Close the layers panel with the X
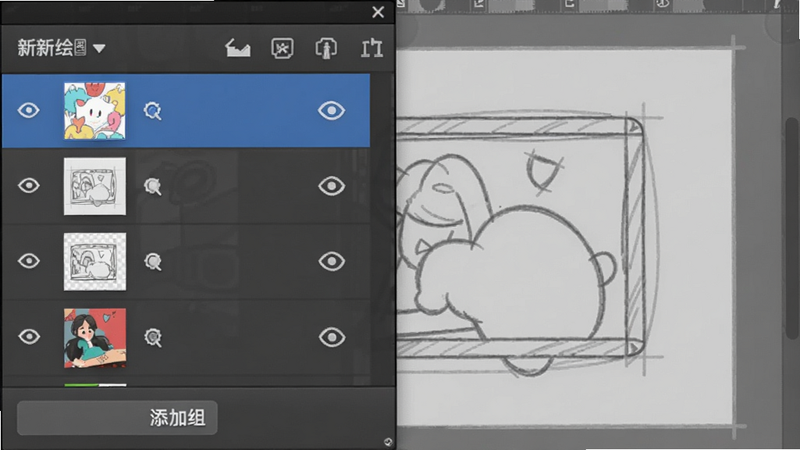The image size is (800, 450). coord(378,12)
